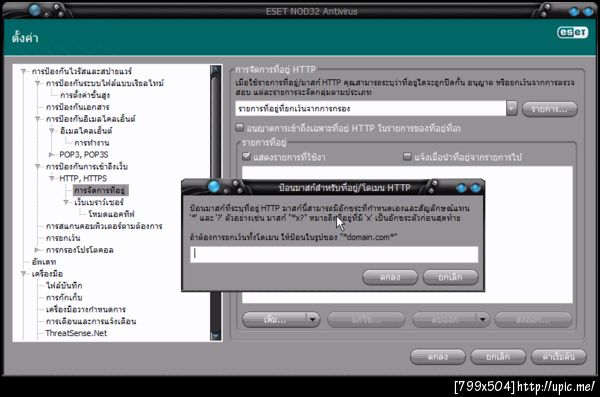
Task: Click ค่าเริ่มต้น default button
Action: point(559,357)
